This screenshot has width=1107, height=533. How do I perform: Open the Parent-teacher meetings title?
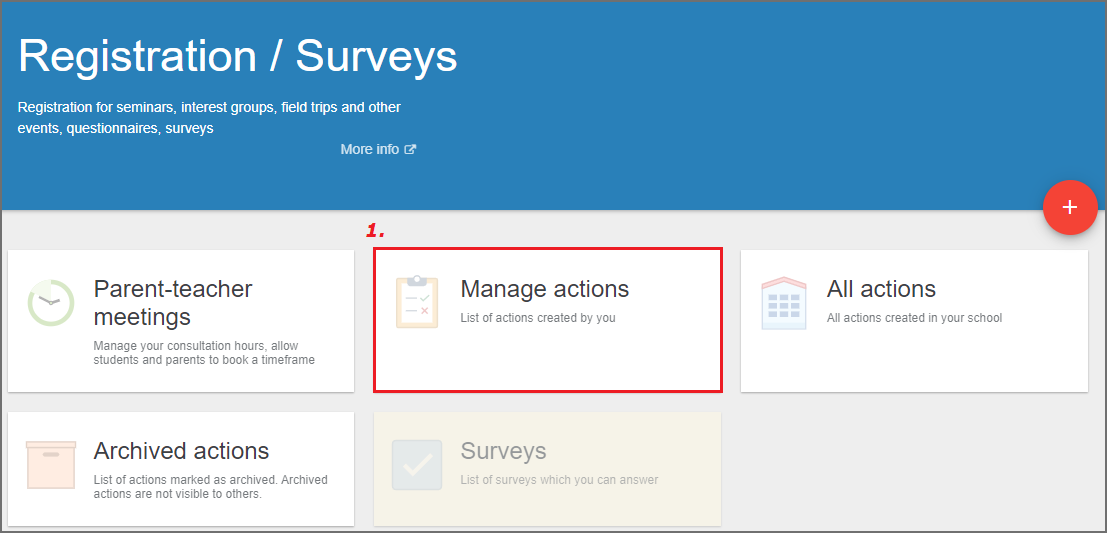click(173, 303)
